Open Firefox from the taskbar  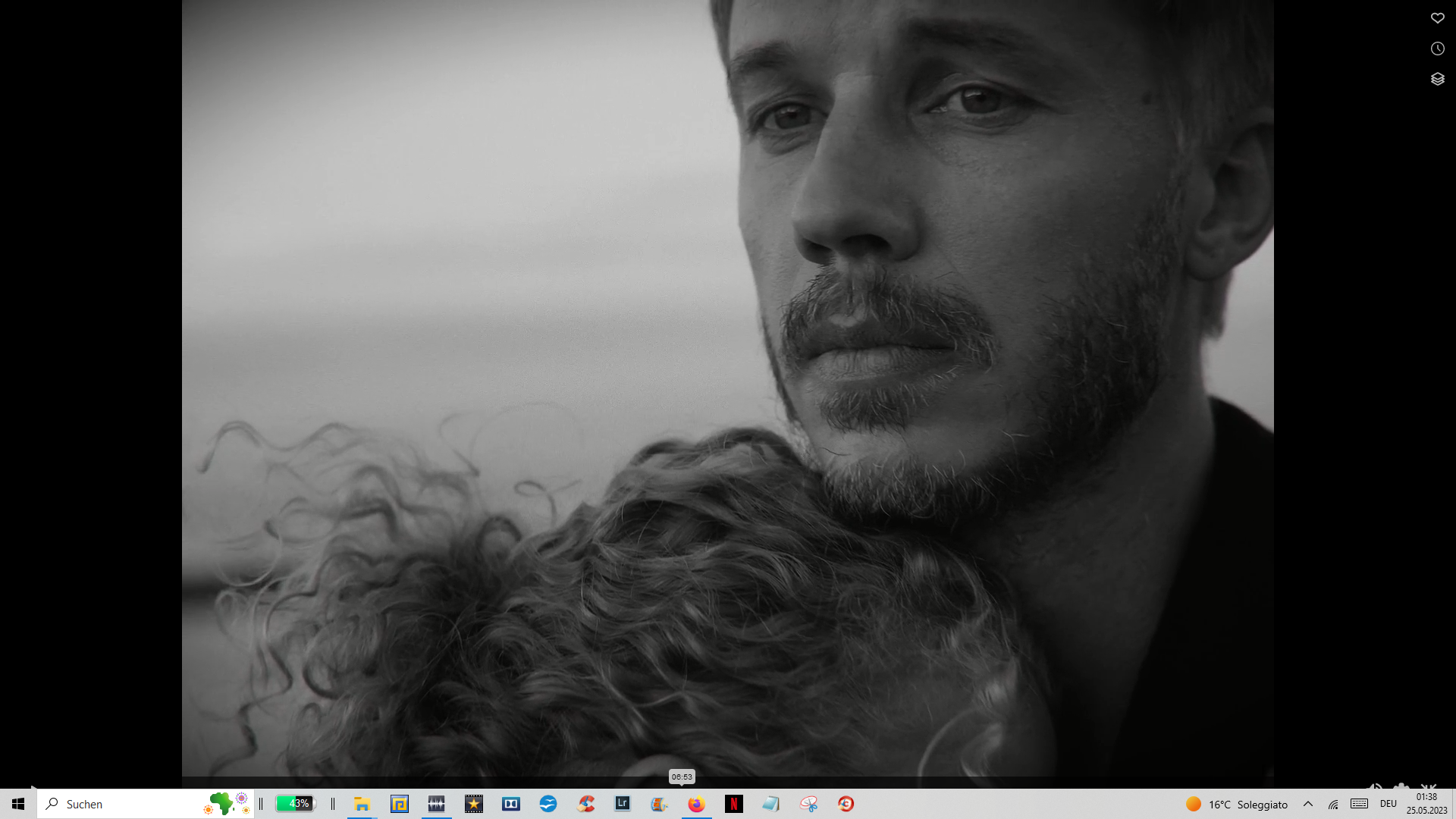[x=696, y=804]
